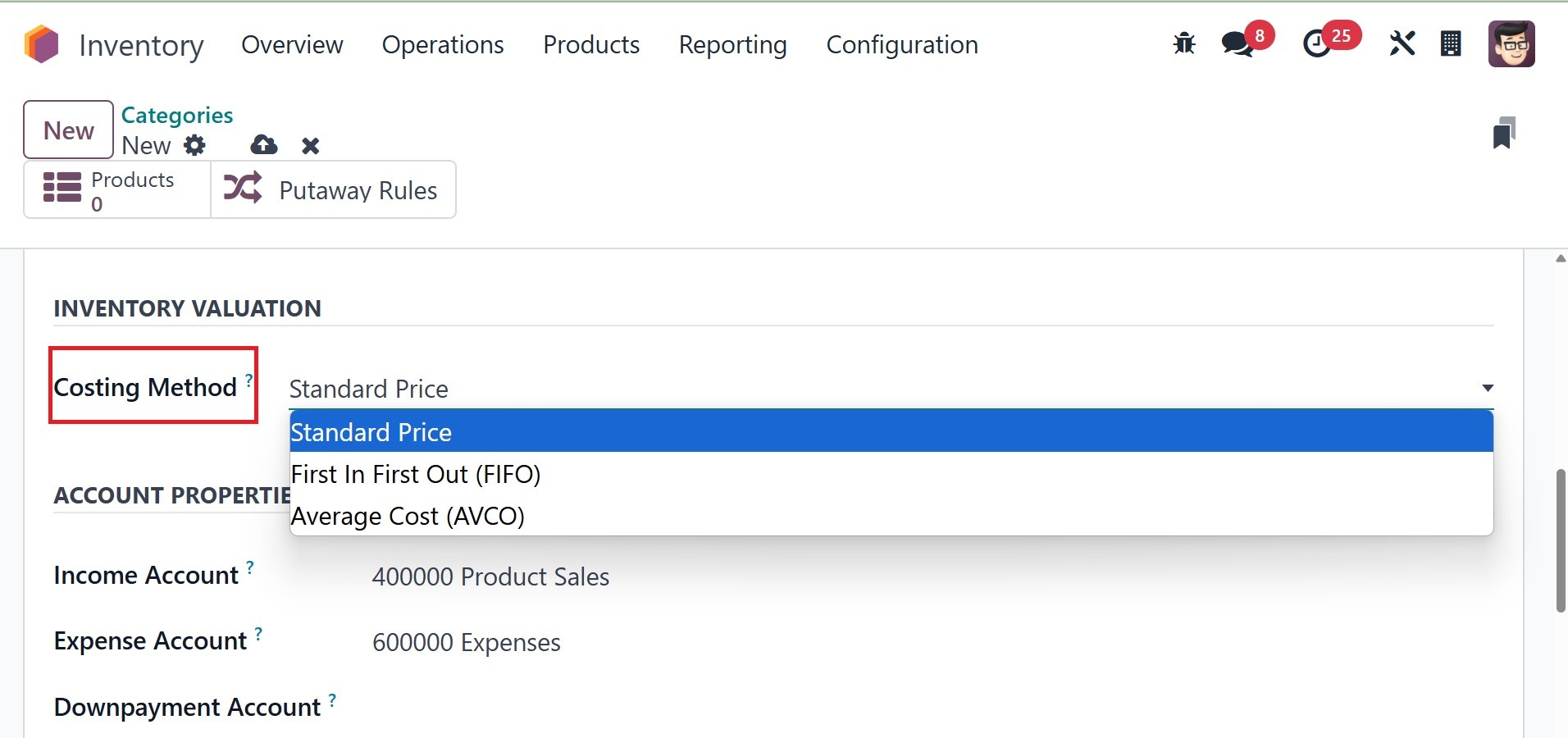
Task: Open the Operations menu
Action: (443, 45)
